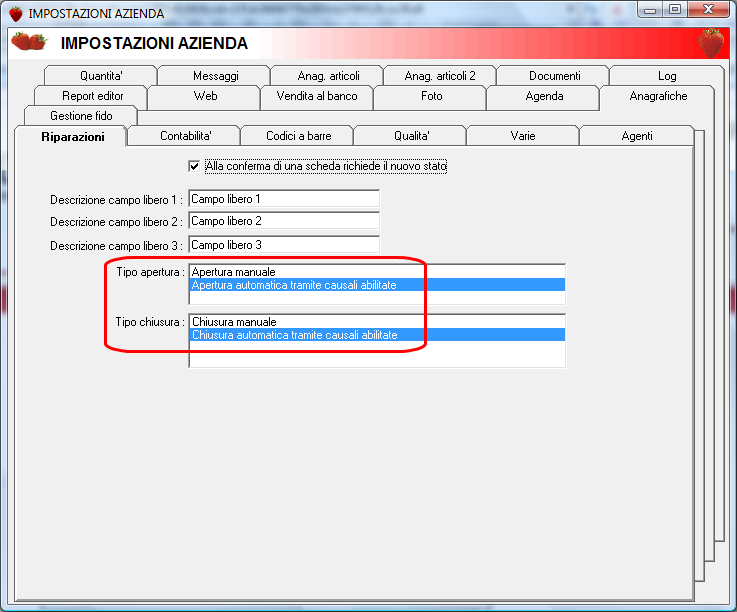
Task: Open the Varie tab
Action: click(522, 136)
